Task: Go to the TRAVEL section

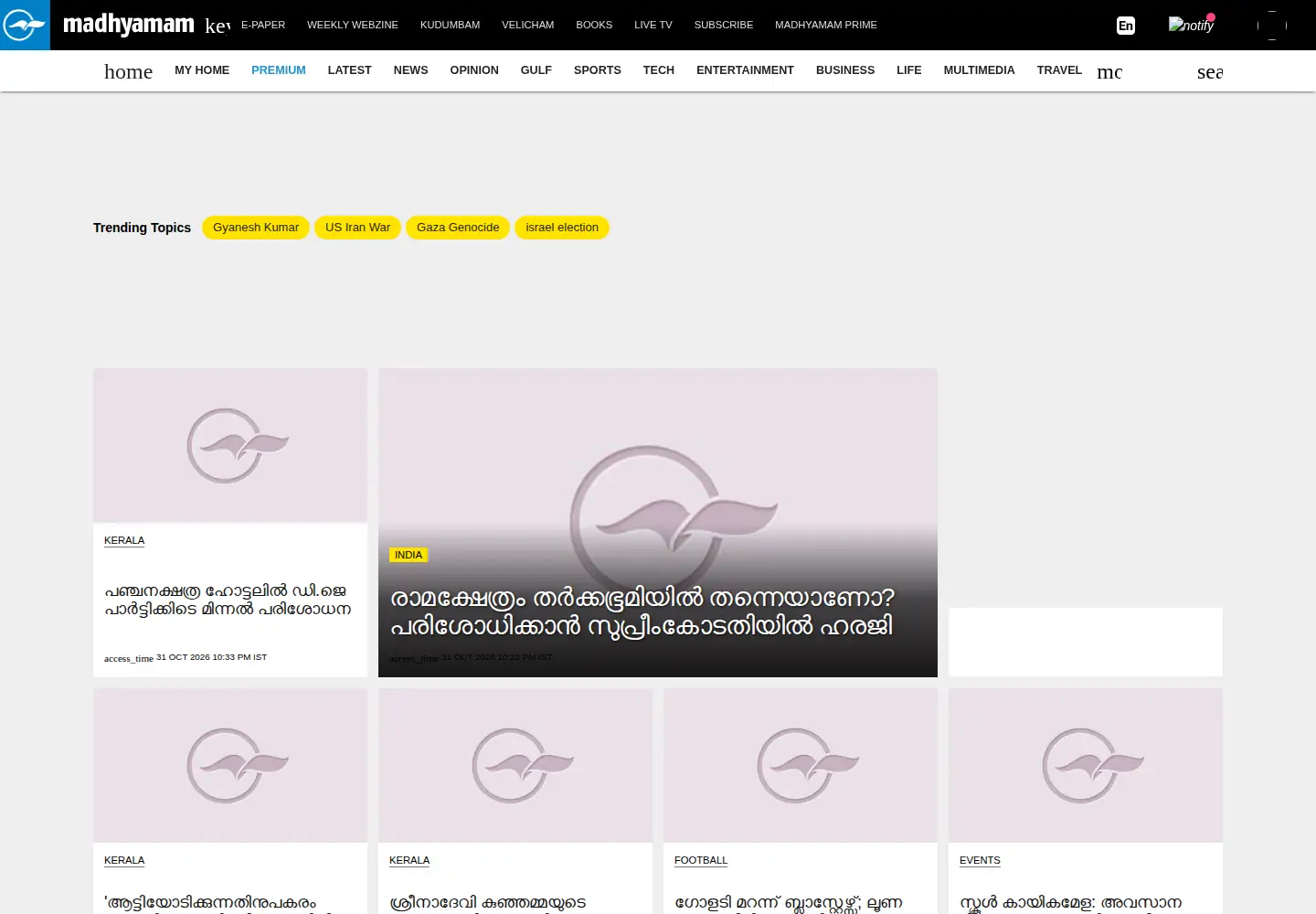Action: click(1059, 70)
